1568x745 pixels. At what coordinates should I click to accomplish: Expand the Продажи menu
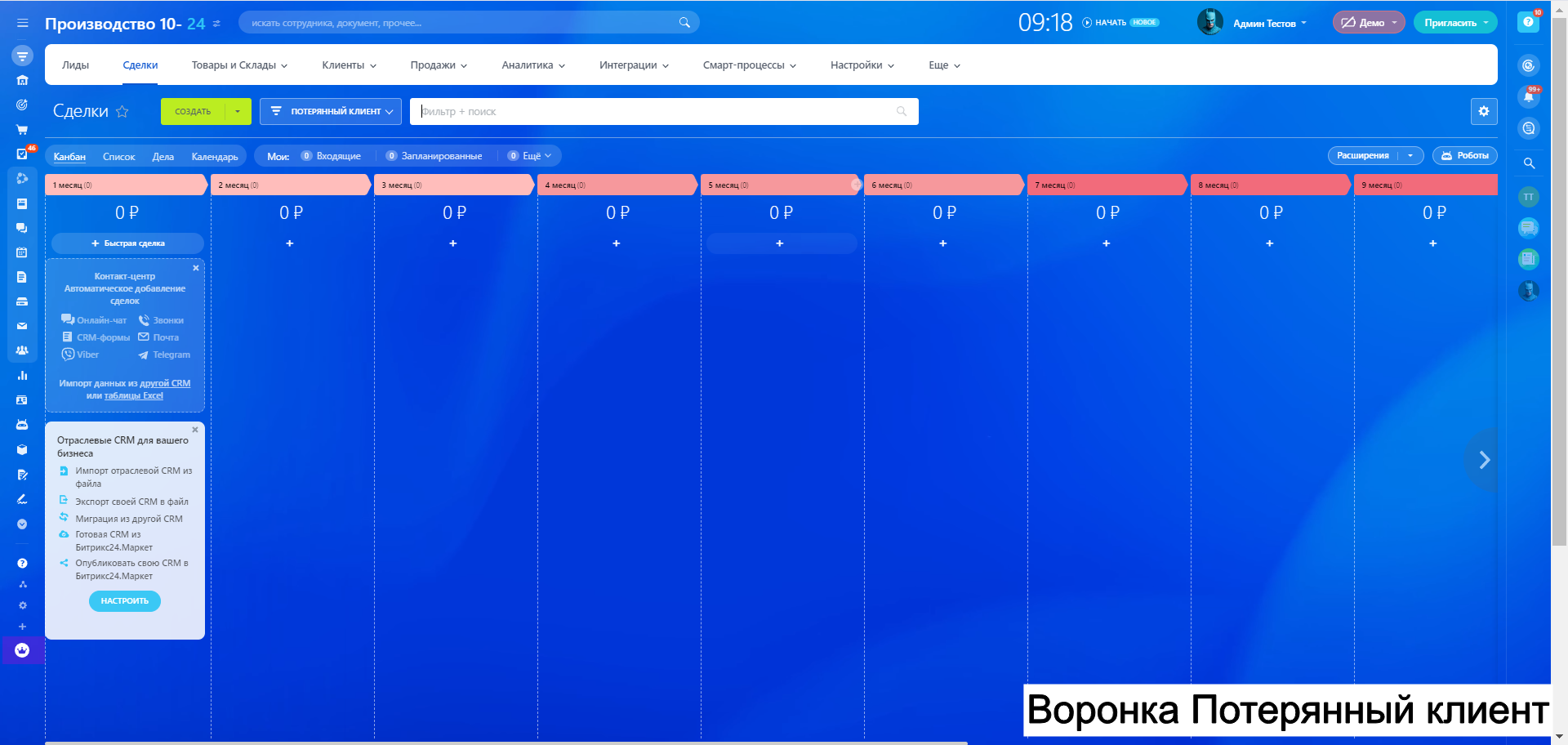click(439, 65)
